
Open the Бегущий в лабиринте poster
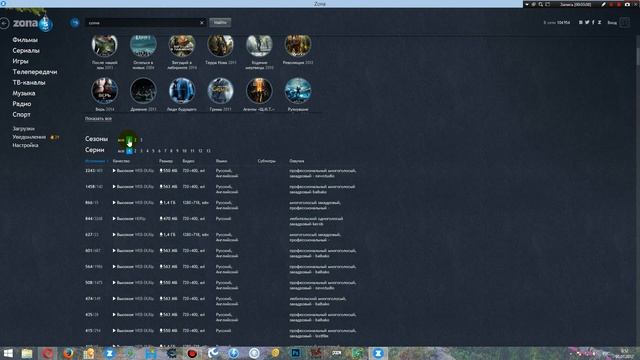click(182, 45)
